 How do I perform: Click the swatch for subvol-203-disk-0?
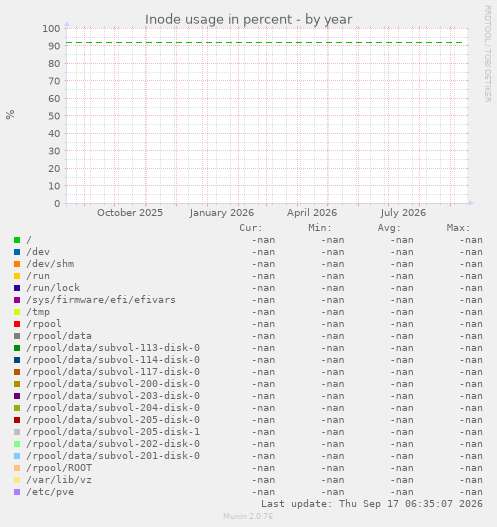point(17,396)
